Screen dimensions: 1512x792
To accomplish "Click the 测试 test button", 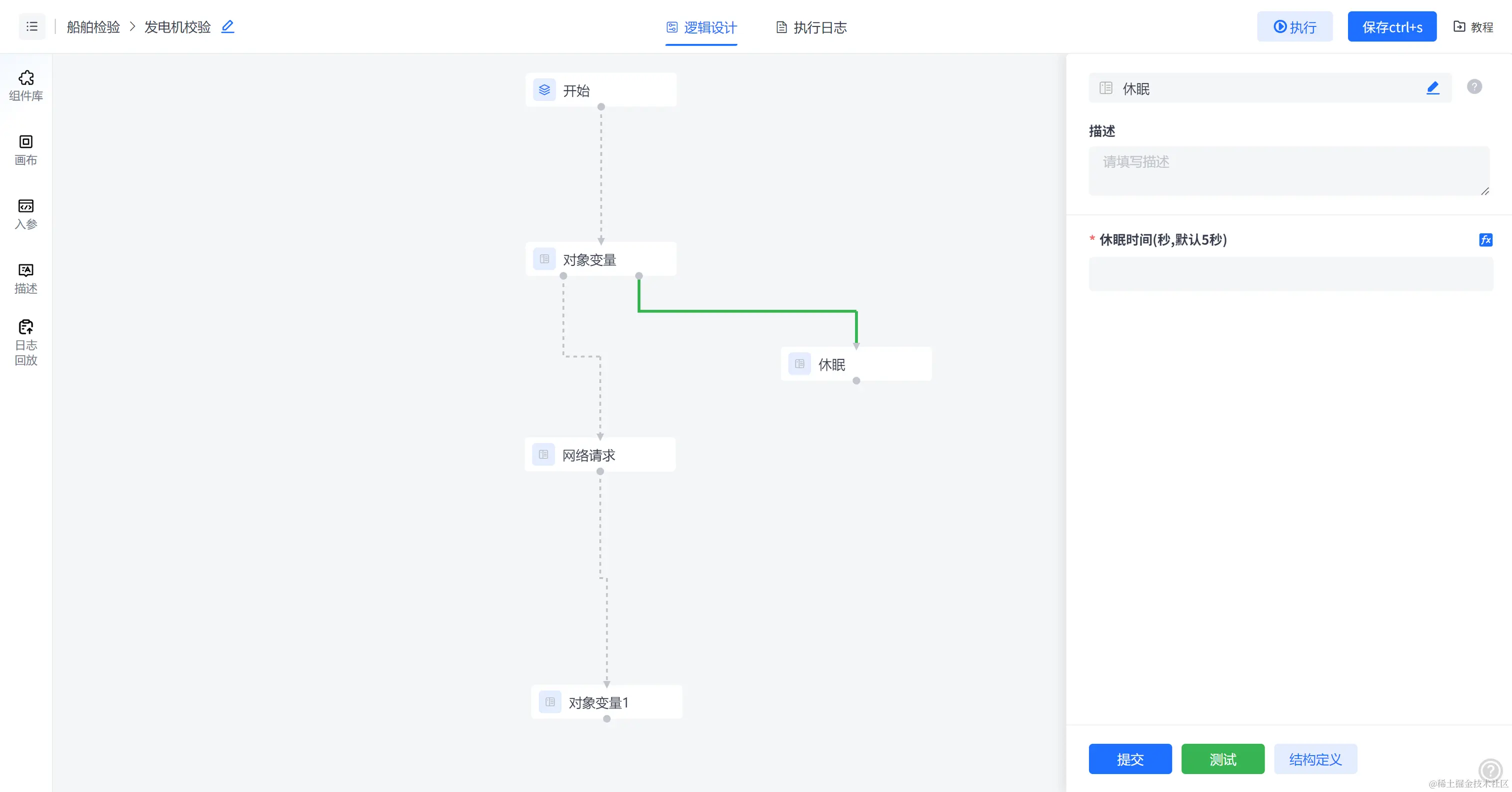I will (x=1222, y=759).
